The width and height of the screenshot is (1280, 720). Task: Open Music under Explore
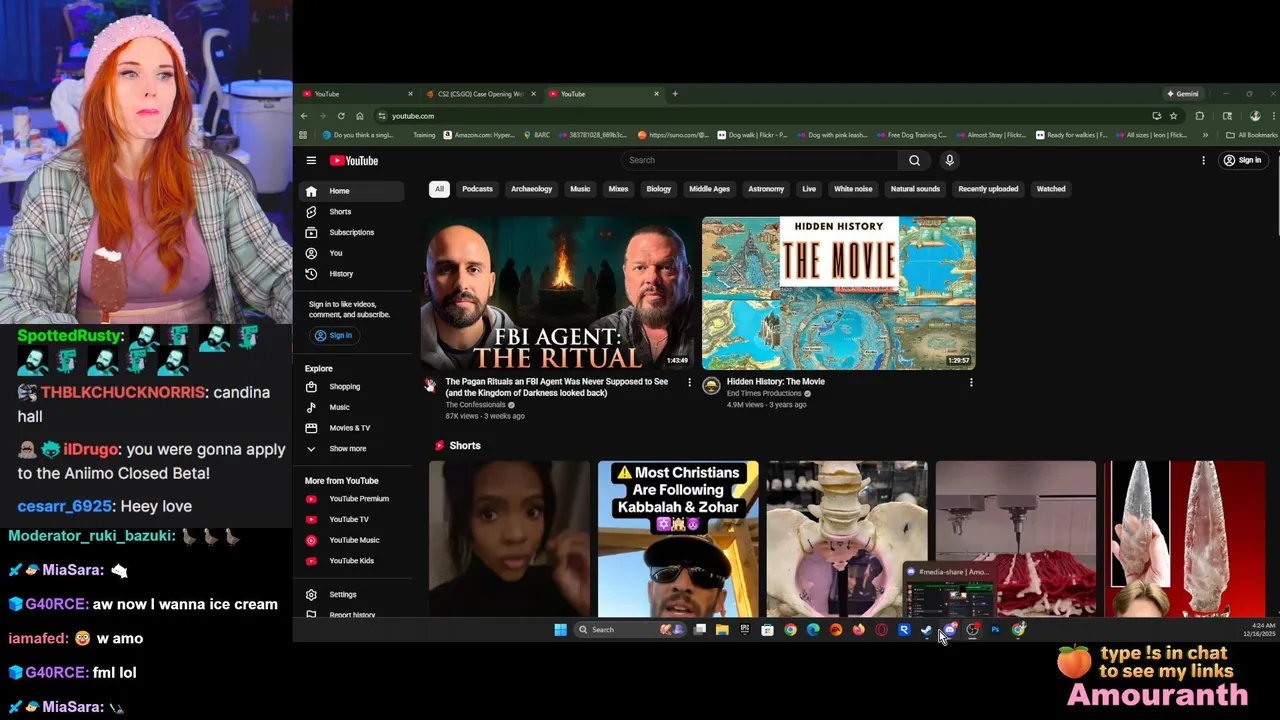(350, 407)
